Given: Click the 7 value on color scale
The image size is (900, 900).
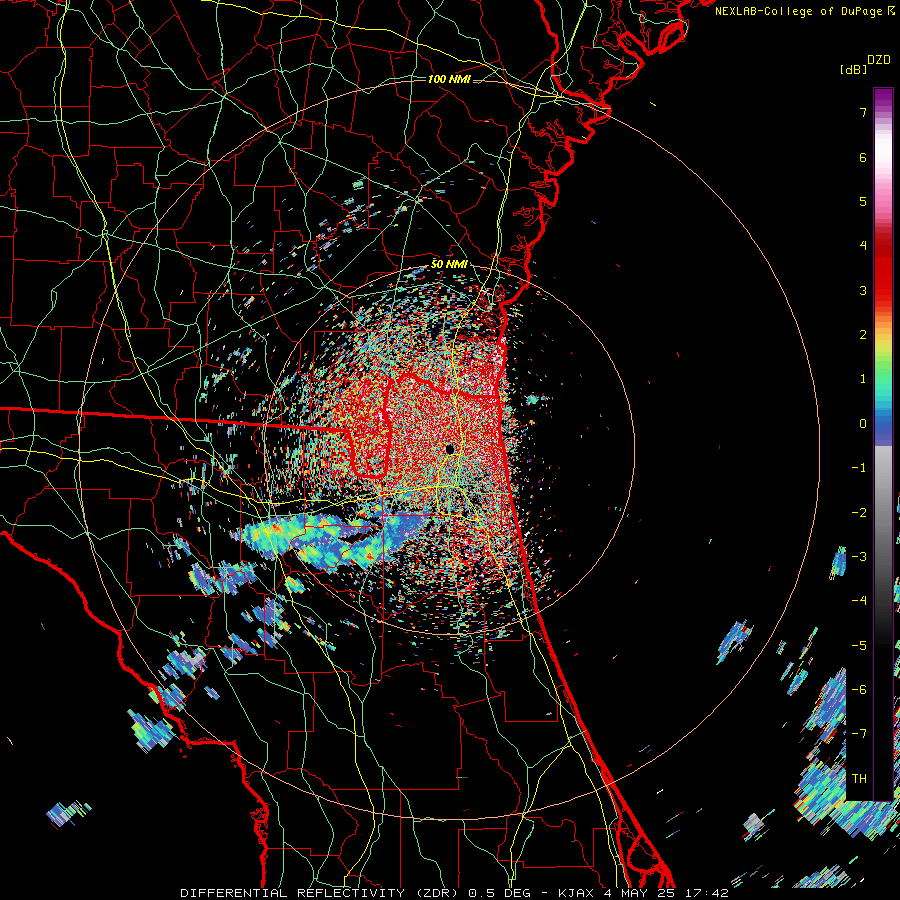Looking at the screenshot, I should [863, 112].
